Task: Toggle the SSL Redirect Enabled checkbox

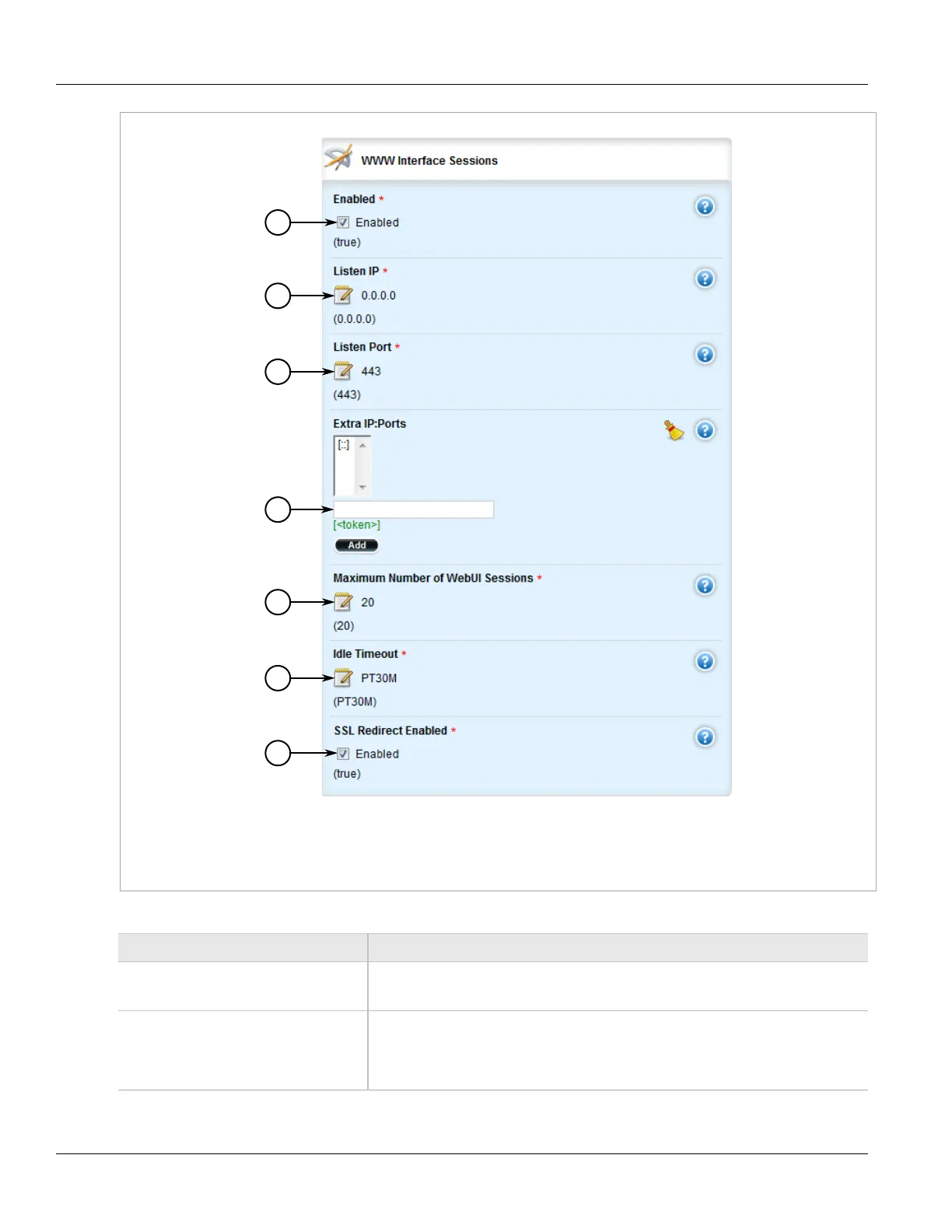Action: pos(343,754)
